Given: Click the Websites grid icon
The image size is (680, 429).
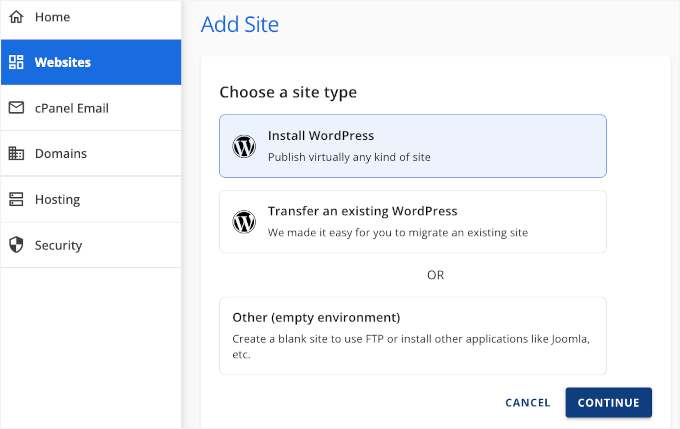Looking at the screenshot, I should pos(16,62).
